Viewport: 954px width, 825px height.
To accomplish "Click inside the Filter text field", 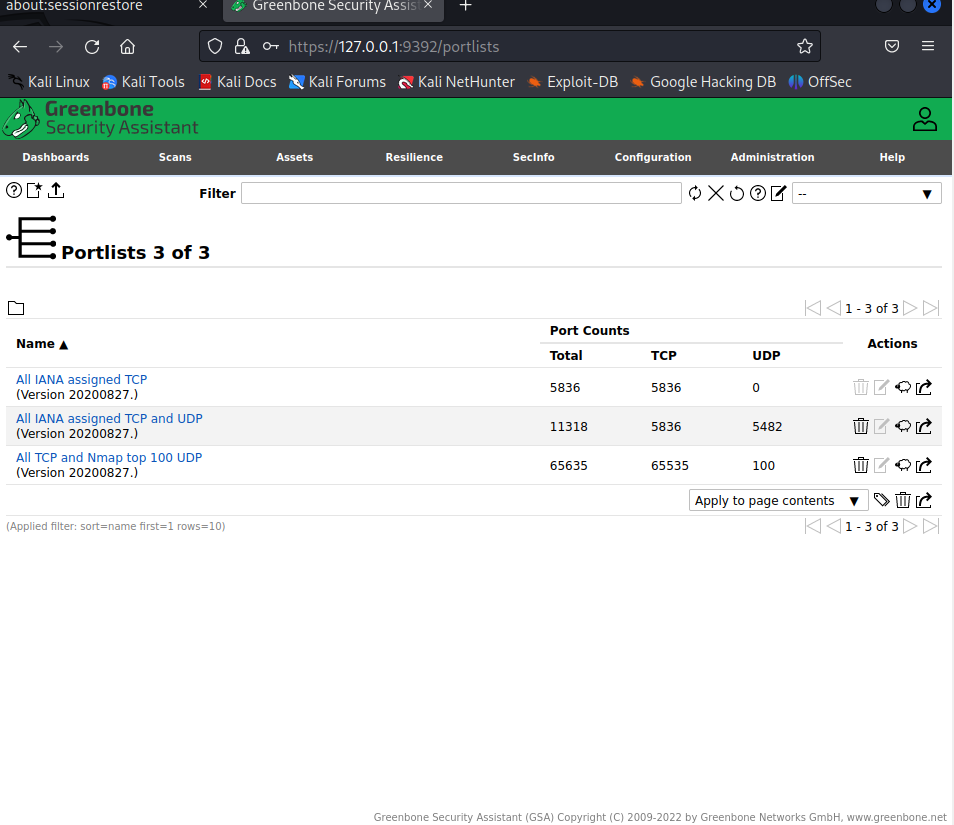I will pyautogui.click(x=461, y=193).
